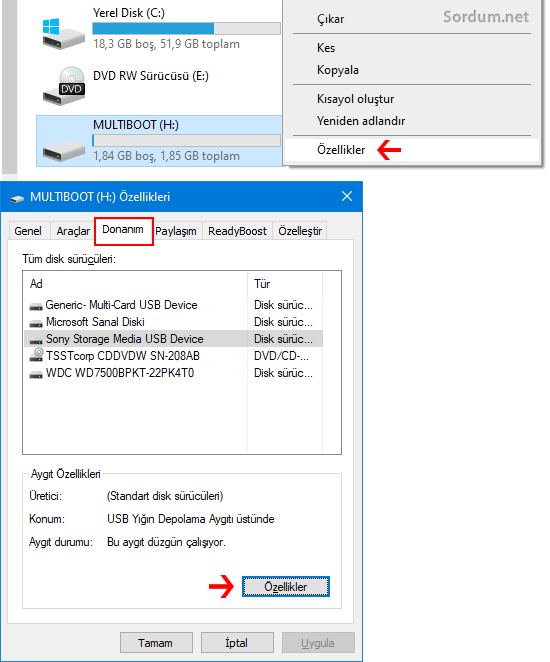
Task: Switch to the ReadyBoost tab
Action: click(237, 231)
